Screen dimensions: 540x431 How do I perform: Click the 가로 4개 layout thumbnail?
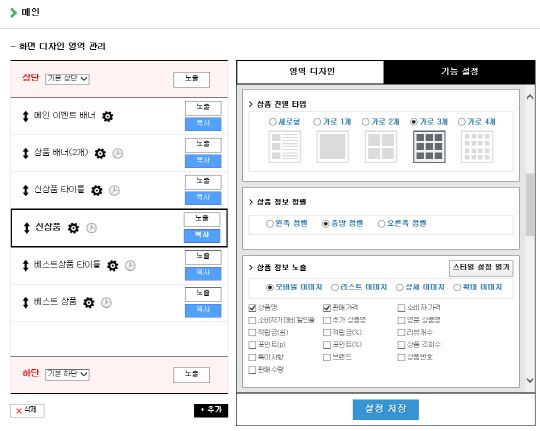(x=477, y=146)
